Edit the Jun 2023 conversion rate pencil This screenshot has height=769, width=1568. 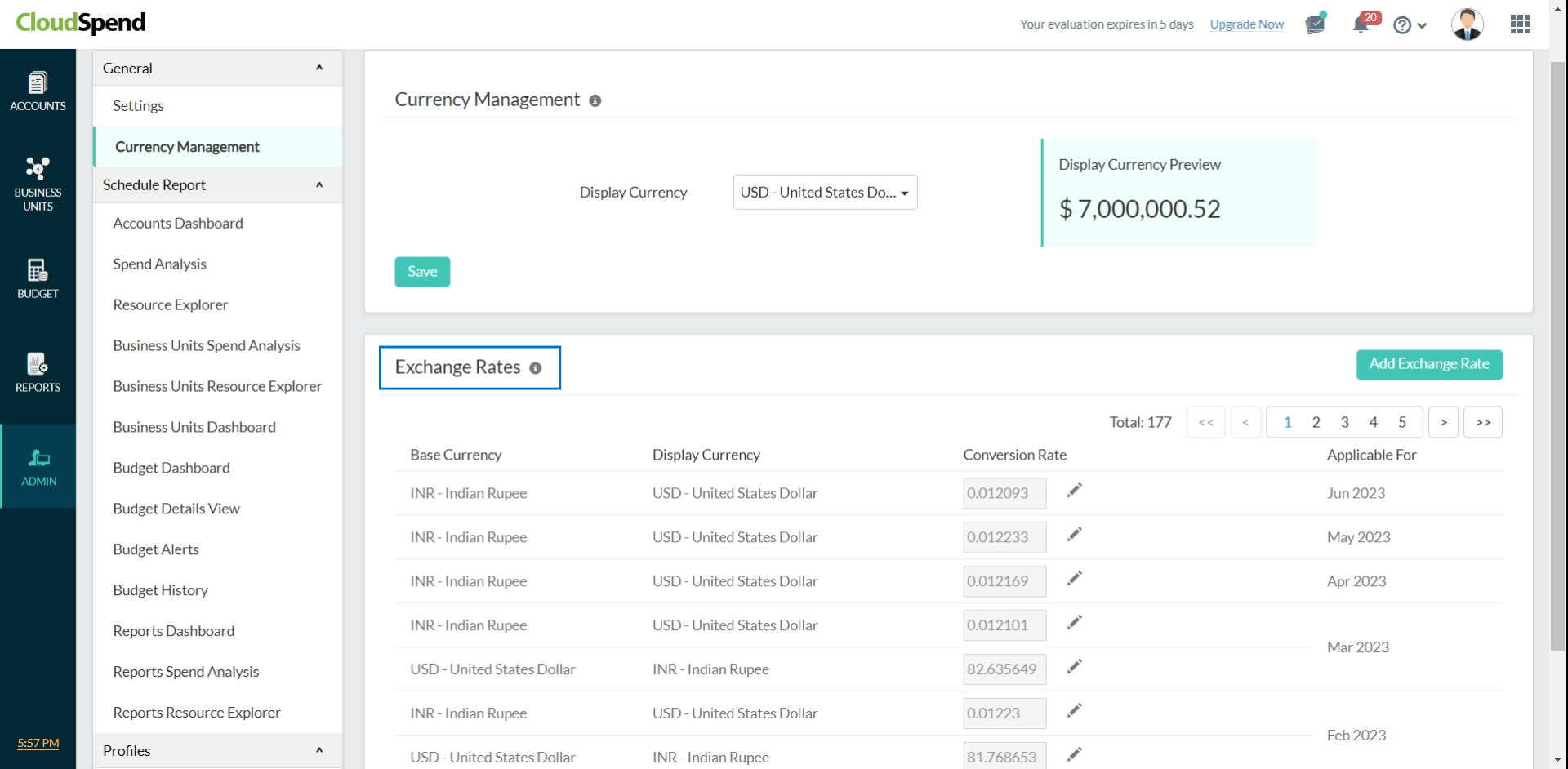coord(1075,490)
